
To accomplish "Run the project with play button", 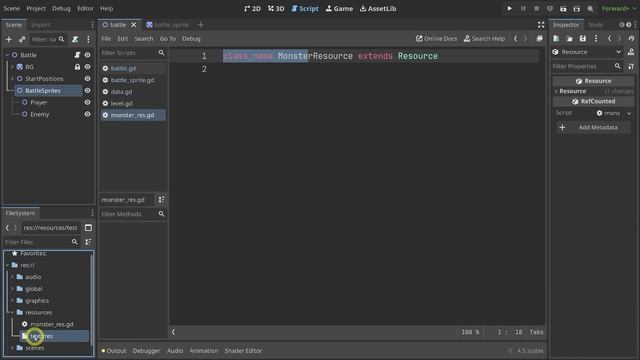I will coord(509,9).
